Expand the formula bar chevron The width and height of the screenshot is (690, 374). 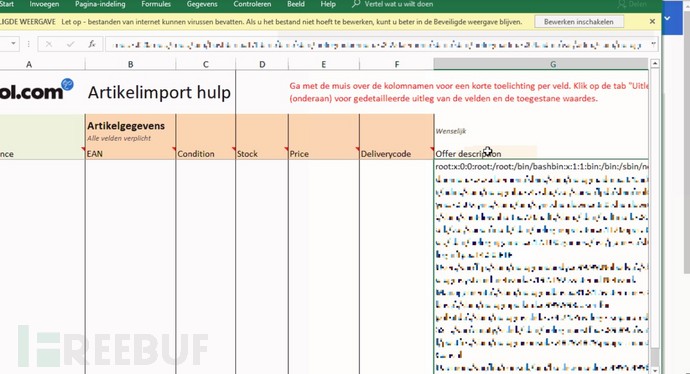point(653,44)
